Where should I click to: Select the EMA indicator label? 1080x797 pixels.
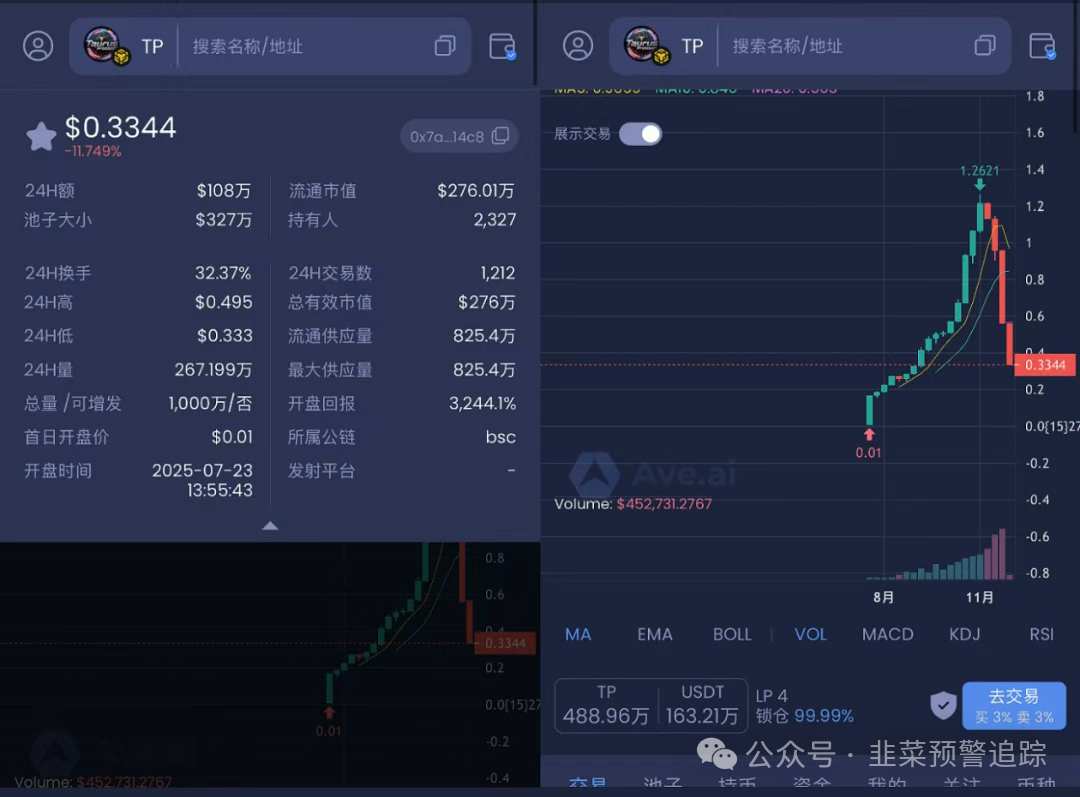coord(654,634)
